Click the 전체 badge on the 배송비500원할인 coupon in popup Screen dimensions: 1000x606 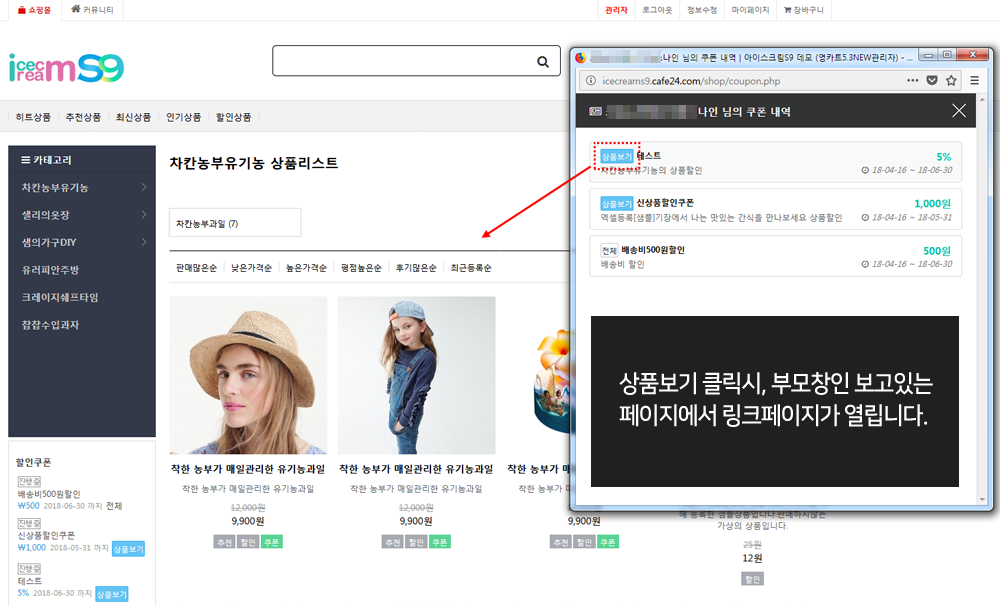point(609,251)
